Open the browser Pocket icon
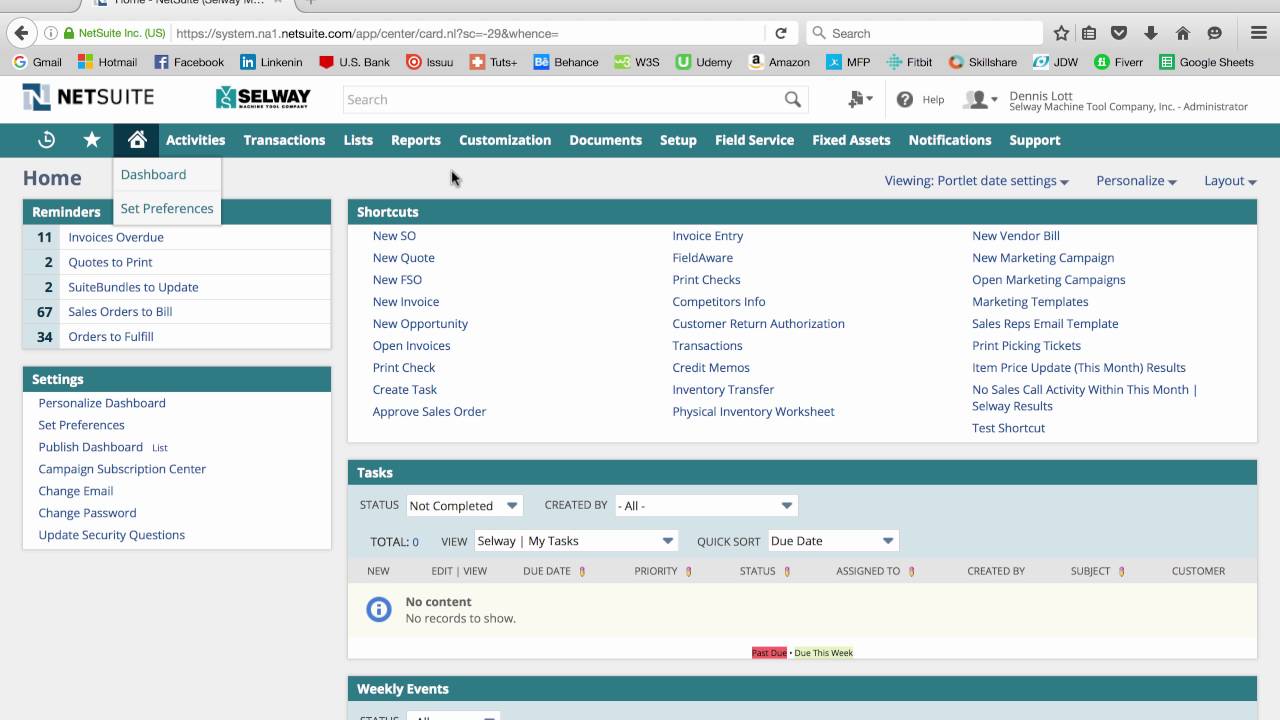 1120,33
